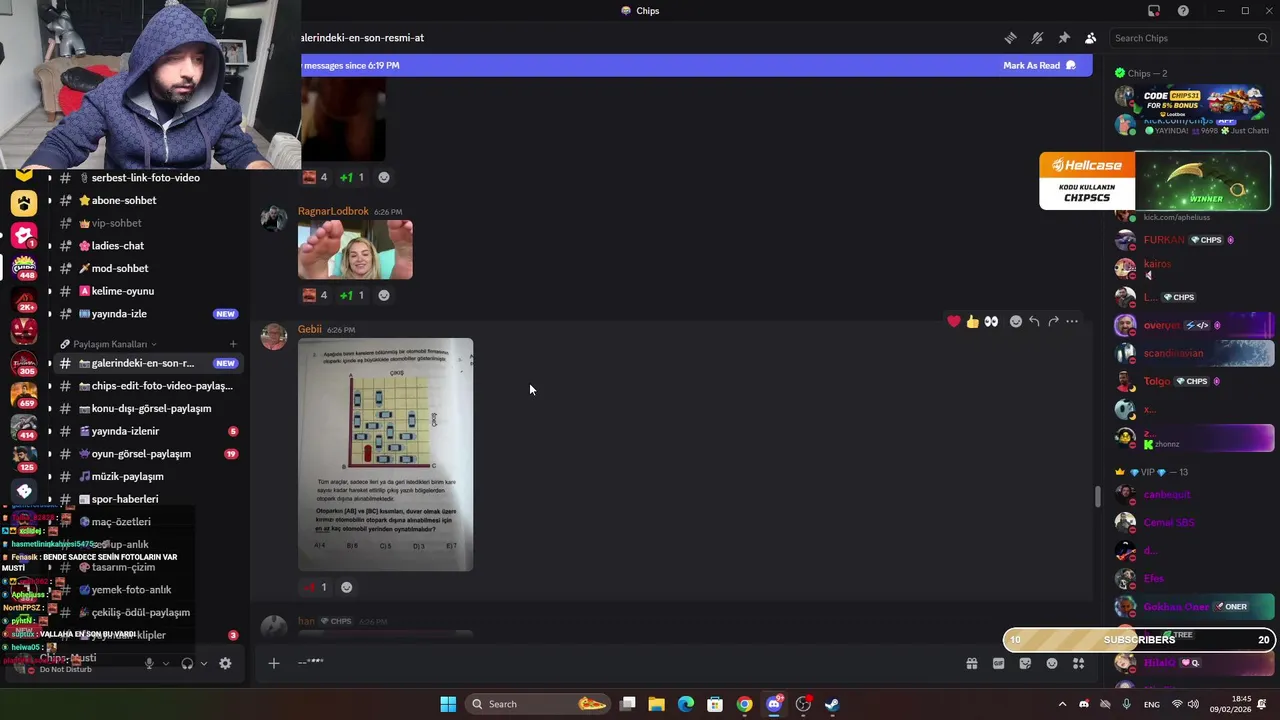Open serbest-link-foto-video channel
The width and height of the screenshot is (1280, 720).
(x=145, y=177)
